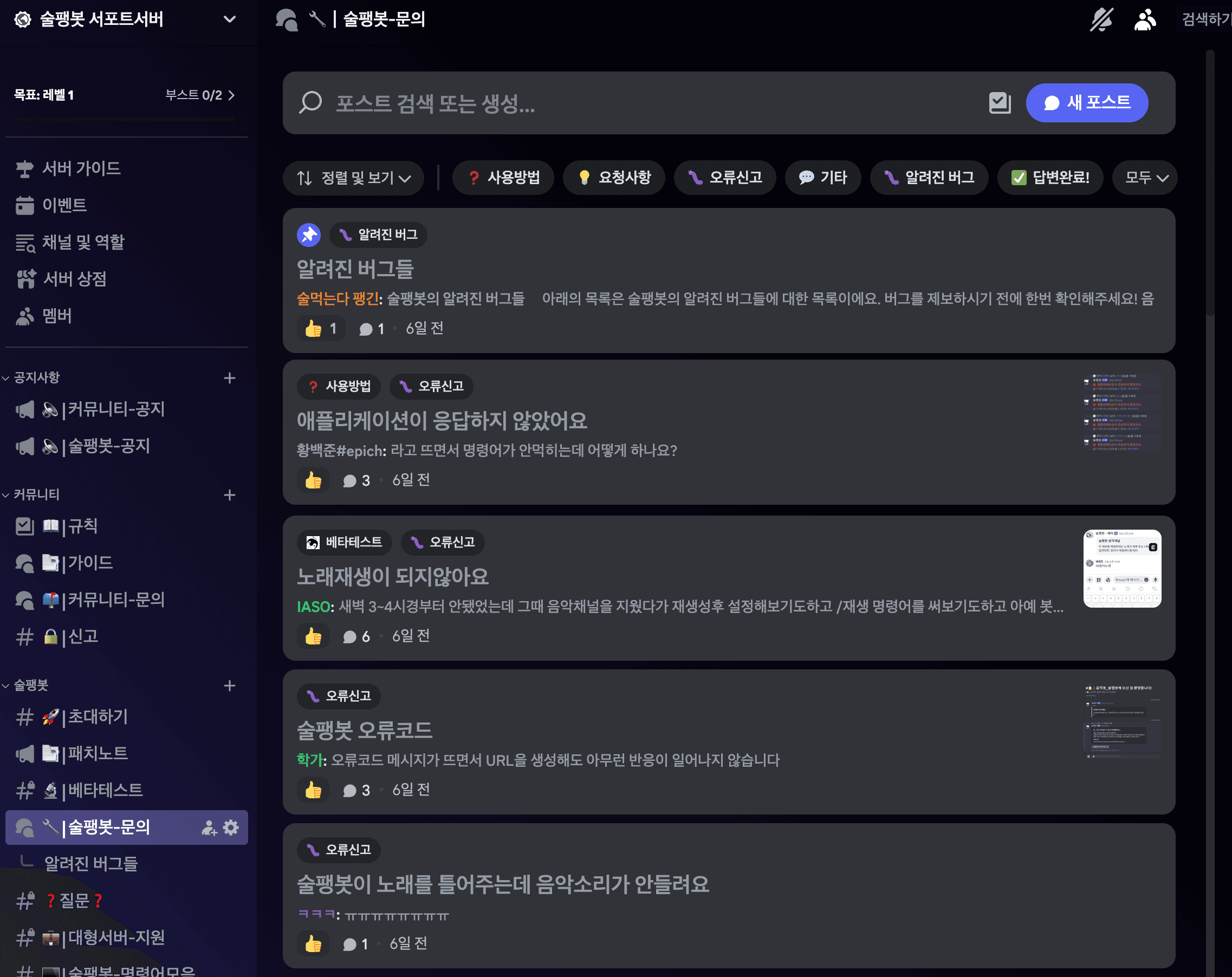Add a channel to 술팽봇 category
Viewport: 1232px width, 977px height.
pyautogui.click(x=230, y=685)
